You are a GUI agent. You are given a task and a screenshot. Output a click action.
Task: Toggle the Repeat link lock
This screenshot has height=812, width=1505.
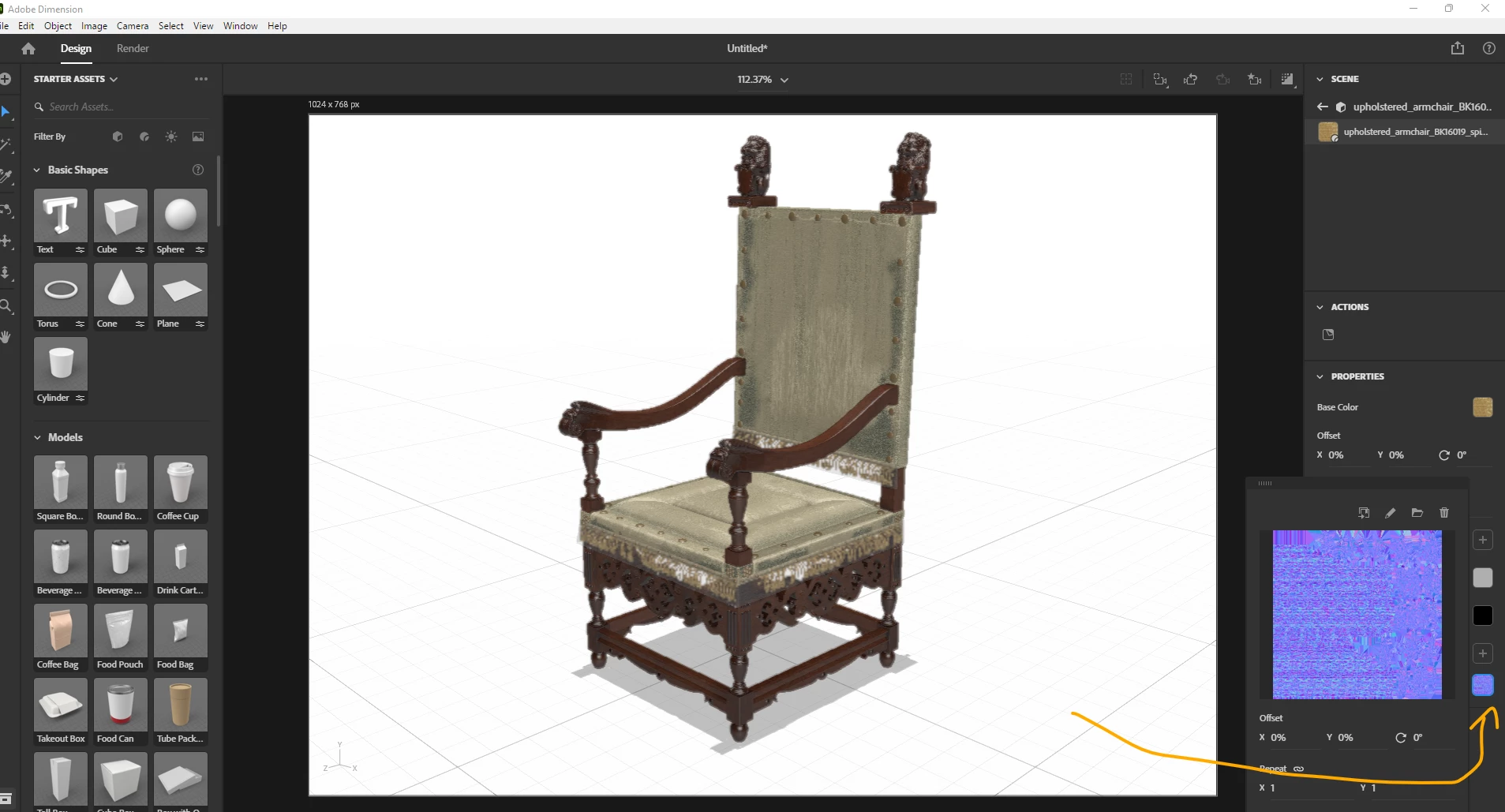point(1299,769)
